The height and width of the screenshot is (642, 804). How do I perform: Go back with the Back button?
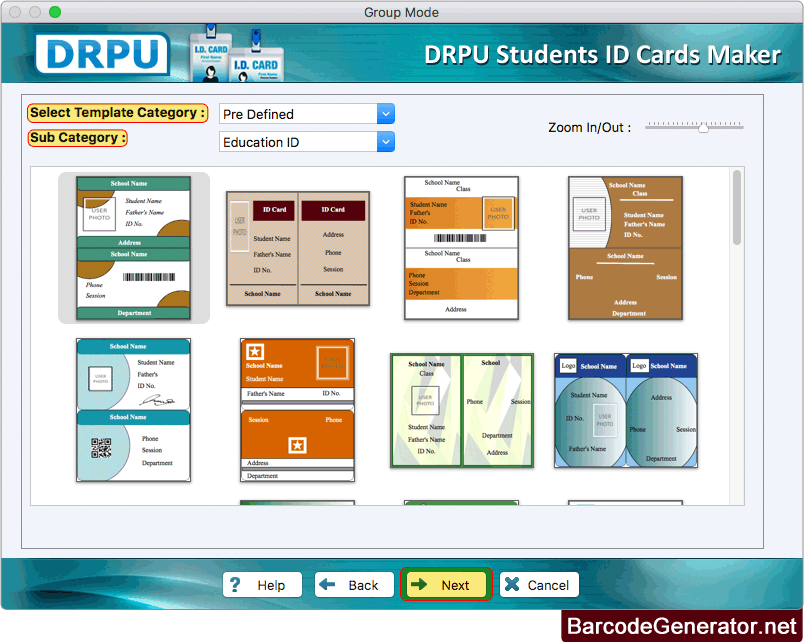pyautogui.click(x=354, y=585)
